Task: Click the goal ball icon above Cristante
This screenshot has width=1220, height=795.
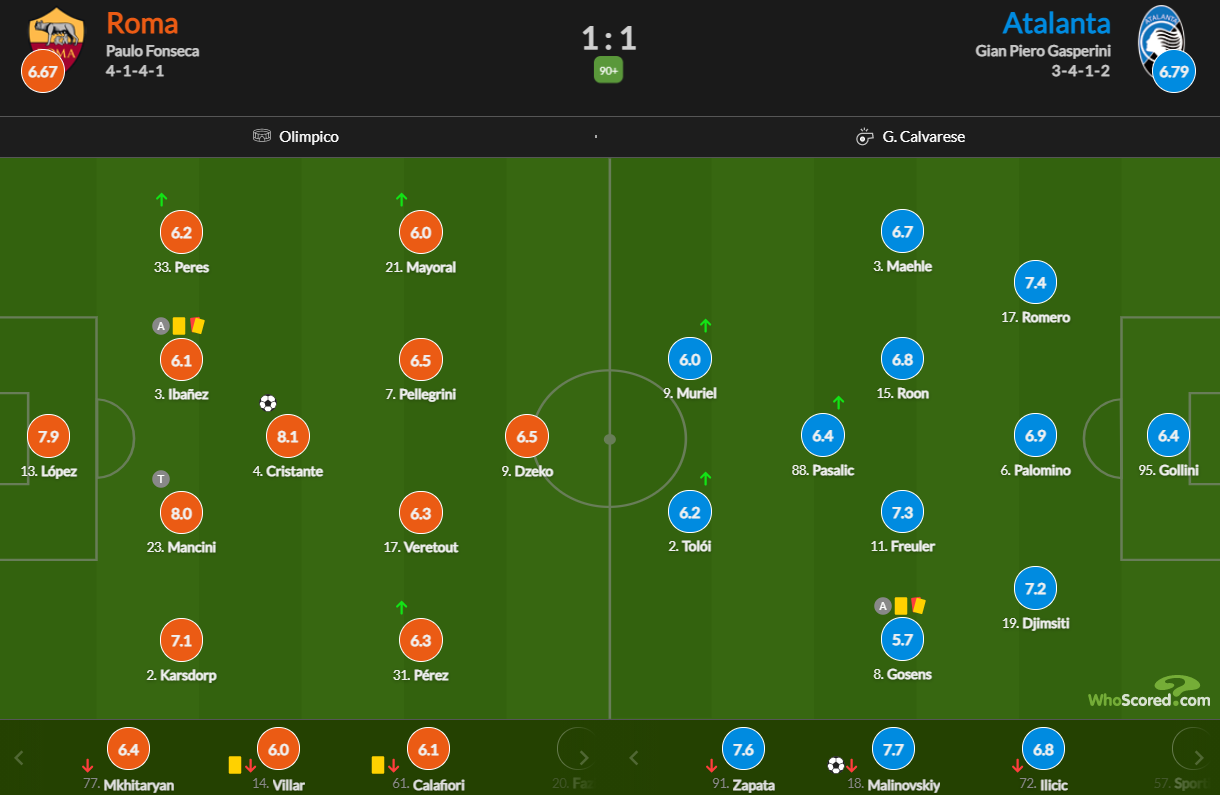Action: [x=267, y=404]
